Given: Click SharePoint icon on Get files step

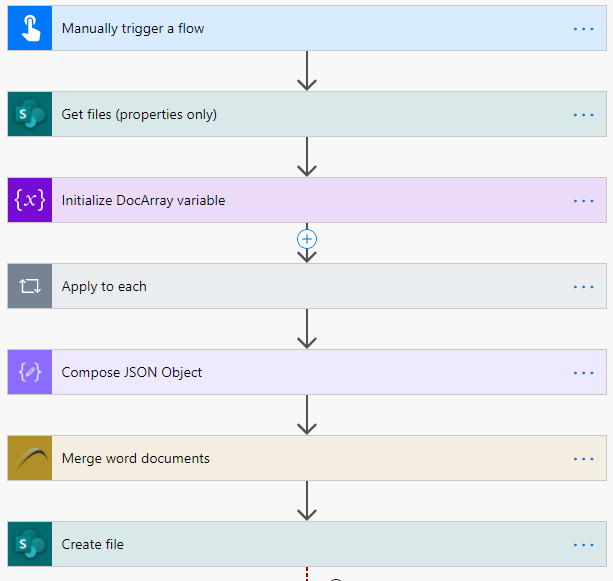Looking at the screenshot, I should [x=30, y=114].
